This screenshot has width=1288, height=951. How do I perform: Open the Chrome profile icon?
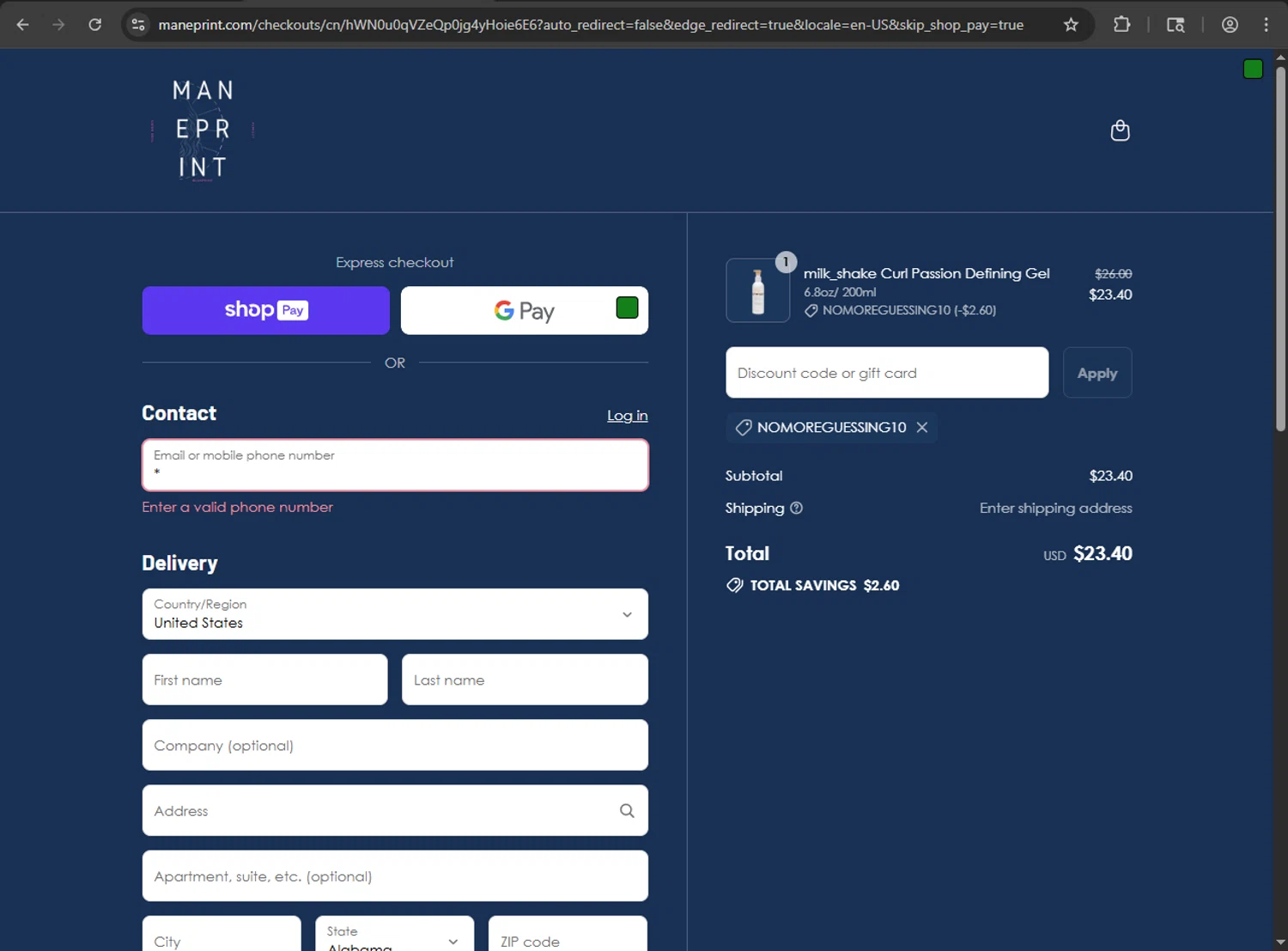pyautogui.click(x=1230, y=25)
